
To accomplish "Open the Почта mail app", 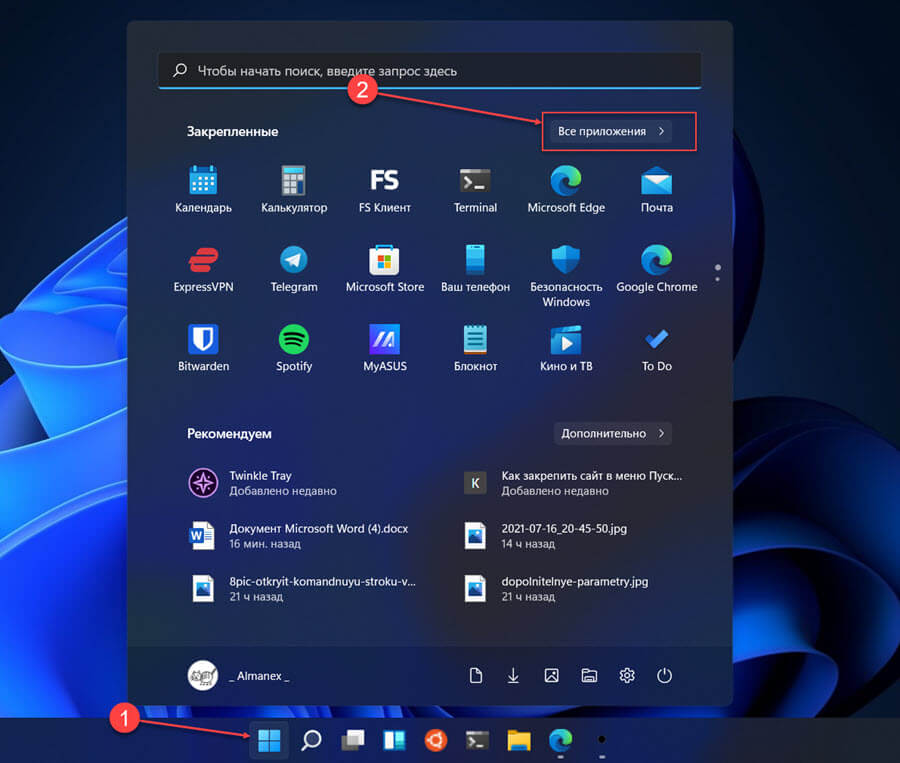I will click(657, 189).
